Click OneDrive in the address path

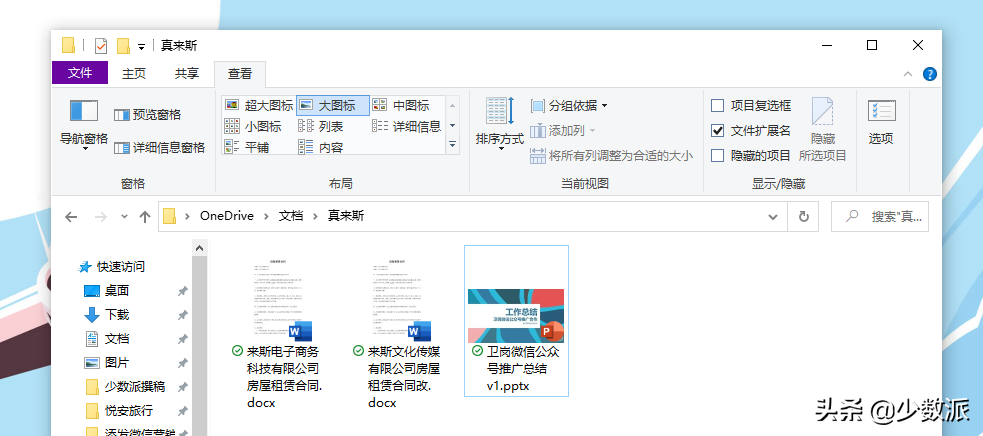tap(227, 216)
